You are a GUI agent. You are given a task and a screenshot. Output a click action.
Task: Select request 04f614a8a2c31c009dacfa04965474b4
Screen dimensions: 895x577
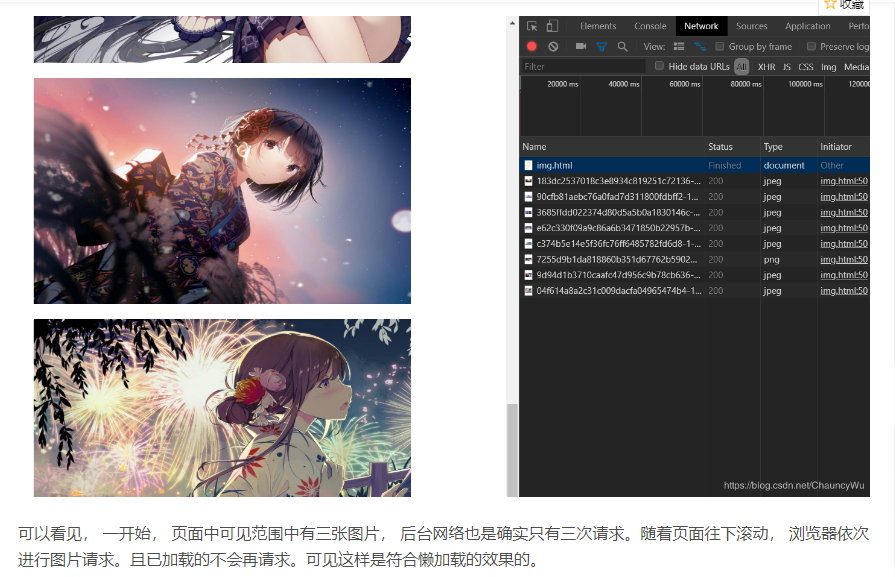(695, 291)
